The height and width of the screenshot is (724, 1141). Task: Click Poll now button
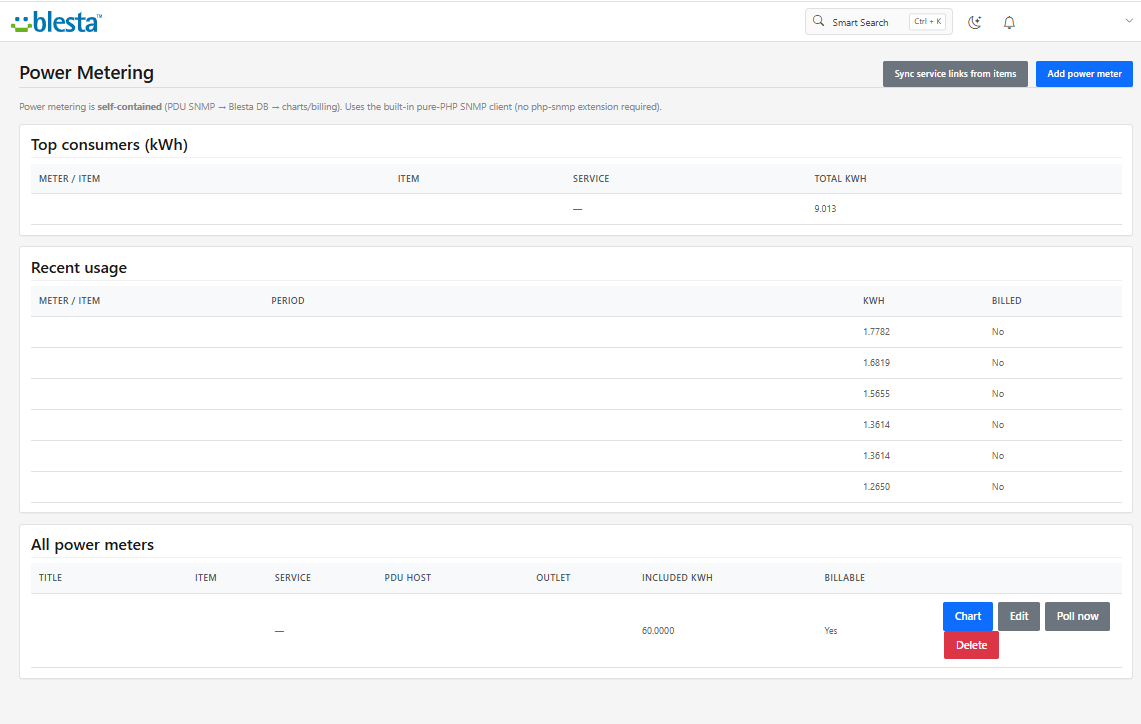click(1077, 616)
